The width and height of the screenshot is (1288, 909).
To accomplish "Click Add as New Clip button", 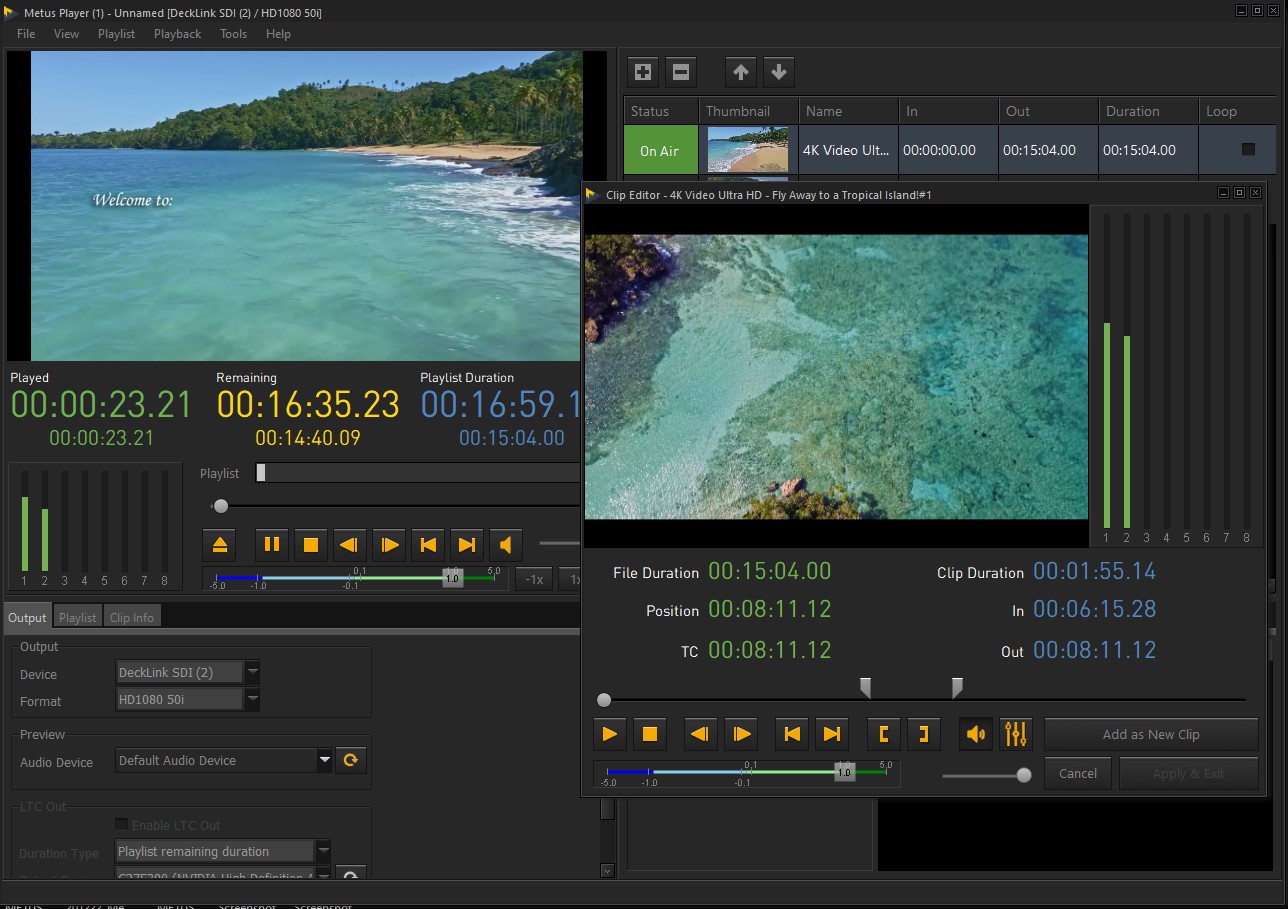I will click(1151, 734).
